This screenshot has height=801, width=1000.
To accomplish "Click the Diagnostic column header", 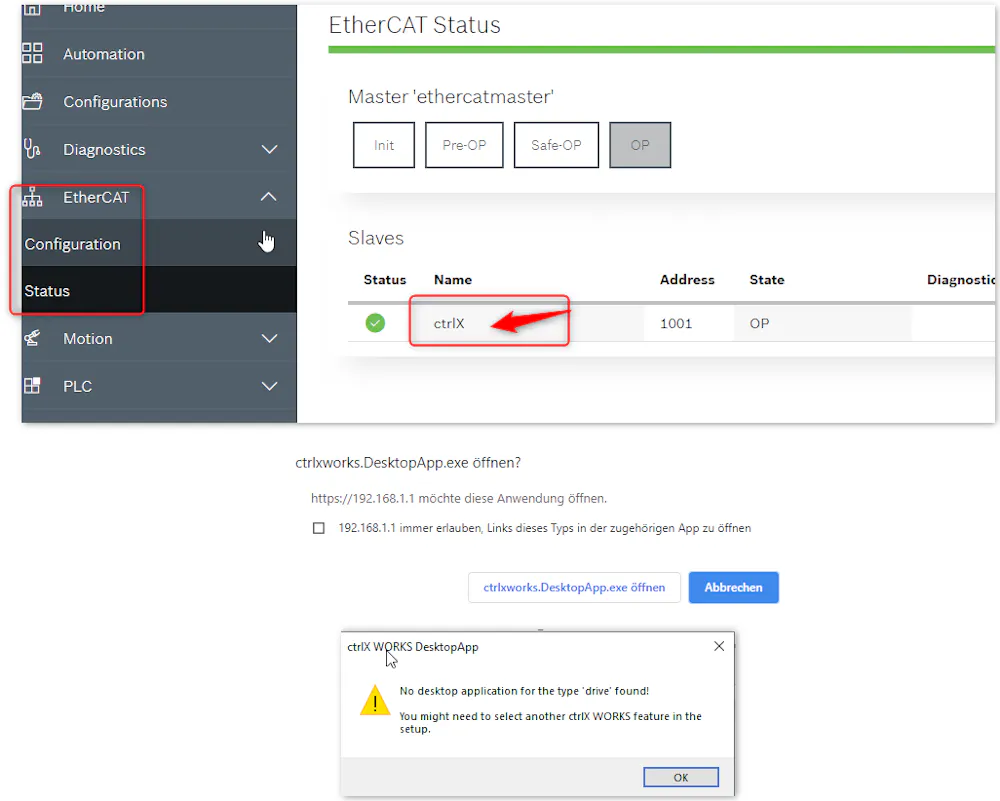I will pyautogui.click(x=961, y=279).
